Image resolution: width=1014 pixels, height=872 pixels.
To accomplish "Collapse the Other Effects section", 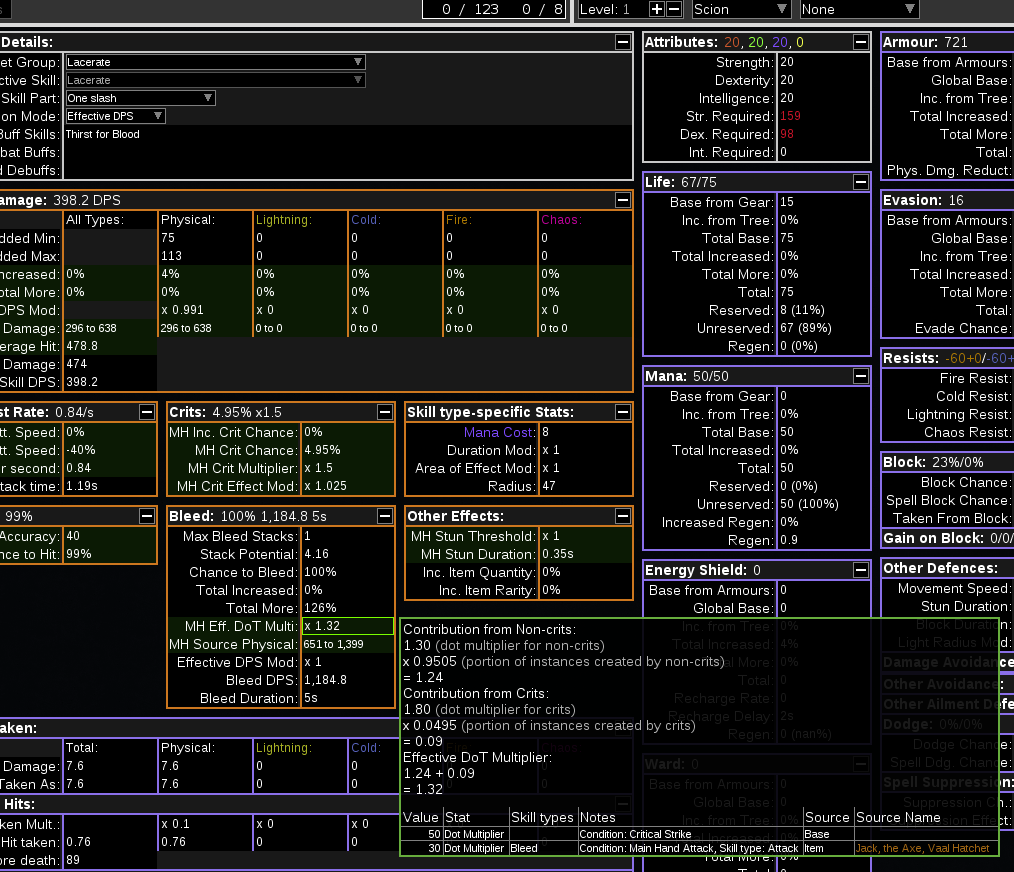I will (x=623, y=516).
